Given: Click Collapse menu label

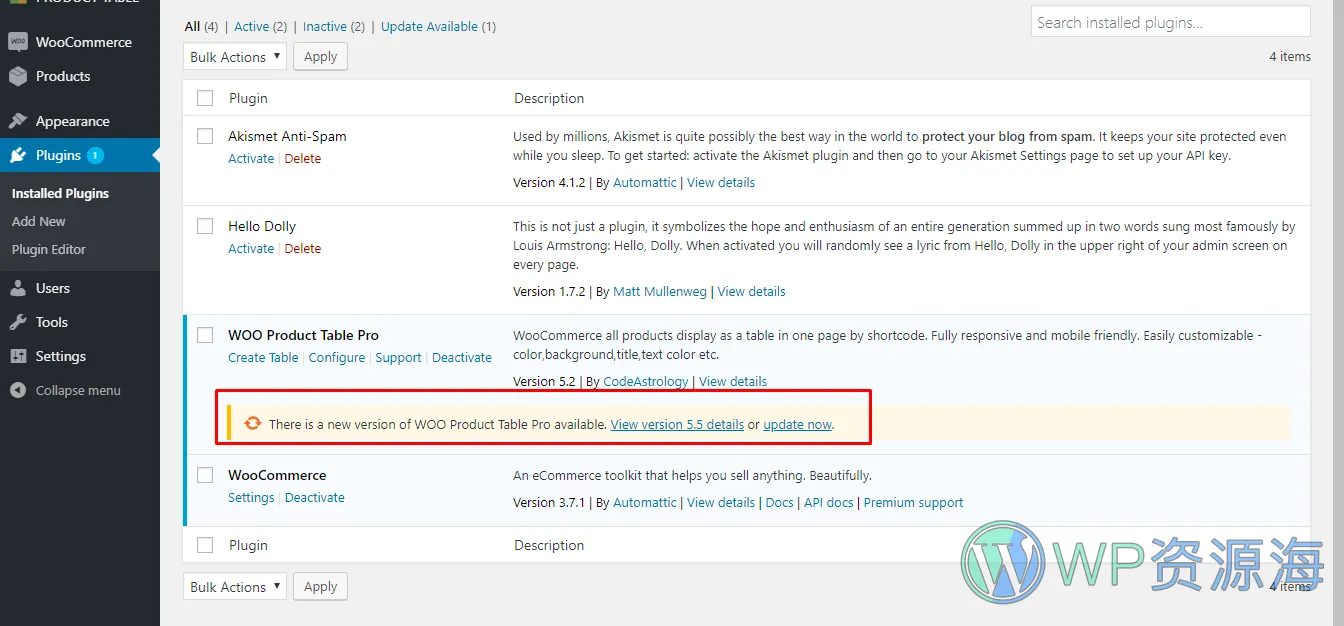Looking at the screenshot, I should 78,390.
